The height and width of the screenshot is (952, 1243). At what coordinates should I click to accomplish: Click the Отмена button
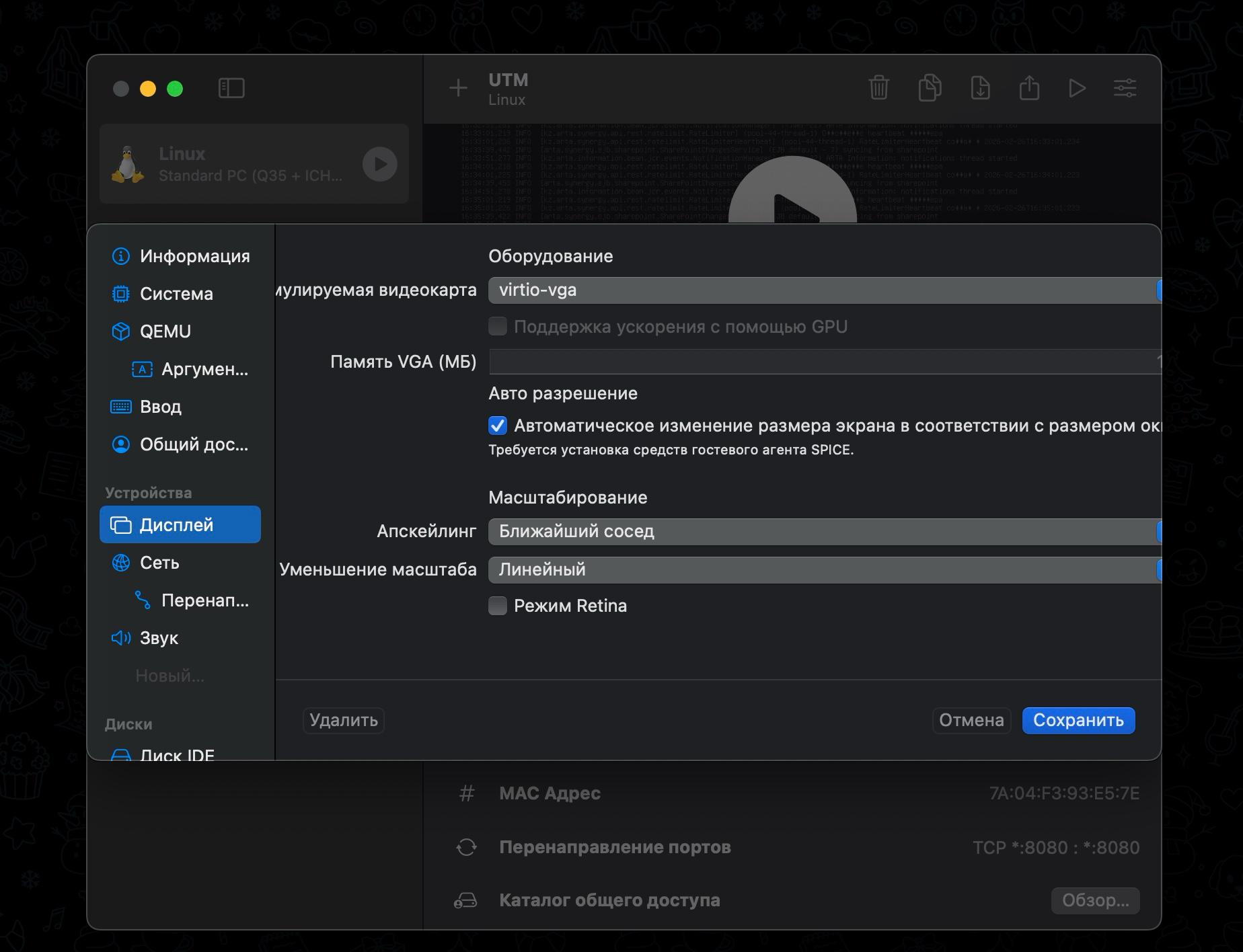971,720
